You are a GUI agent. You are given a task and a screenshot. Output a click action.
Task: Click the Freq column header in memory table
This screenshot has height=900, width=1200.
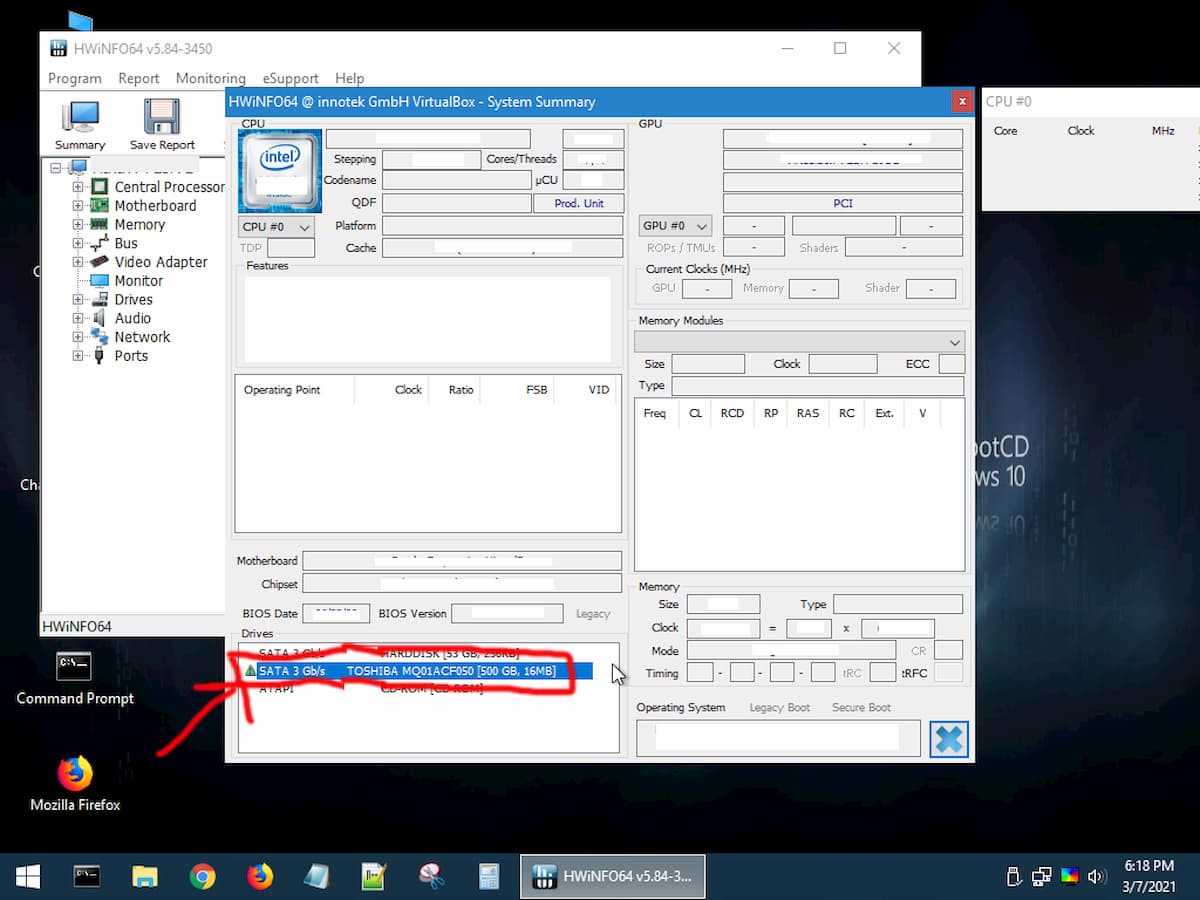coord(655,413)
